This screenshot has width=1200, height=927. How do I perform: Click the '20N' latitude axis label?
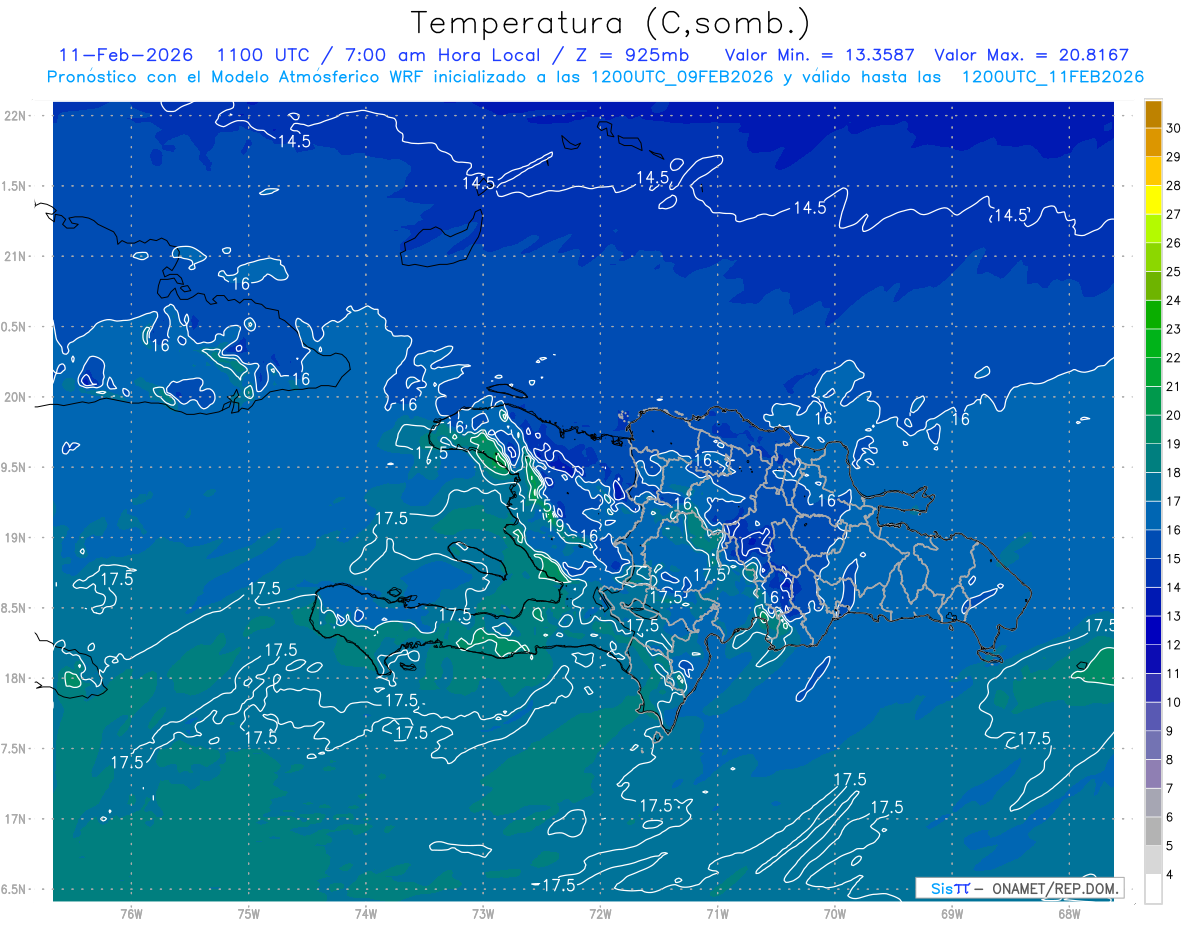click(x=14, y=397)
